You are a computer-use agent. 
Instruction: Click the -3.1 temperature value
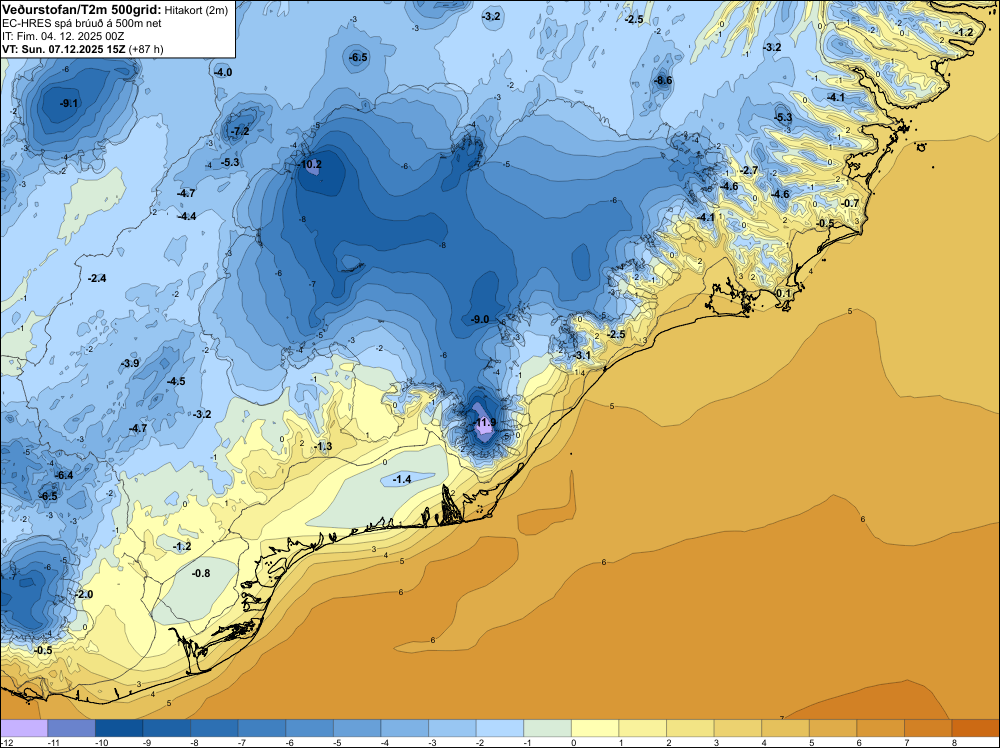[582, 355]
